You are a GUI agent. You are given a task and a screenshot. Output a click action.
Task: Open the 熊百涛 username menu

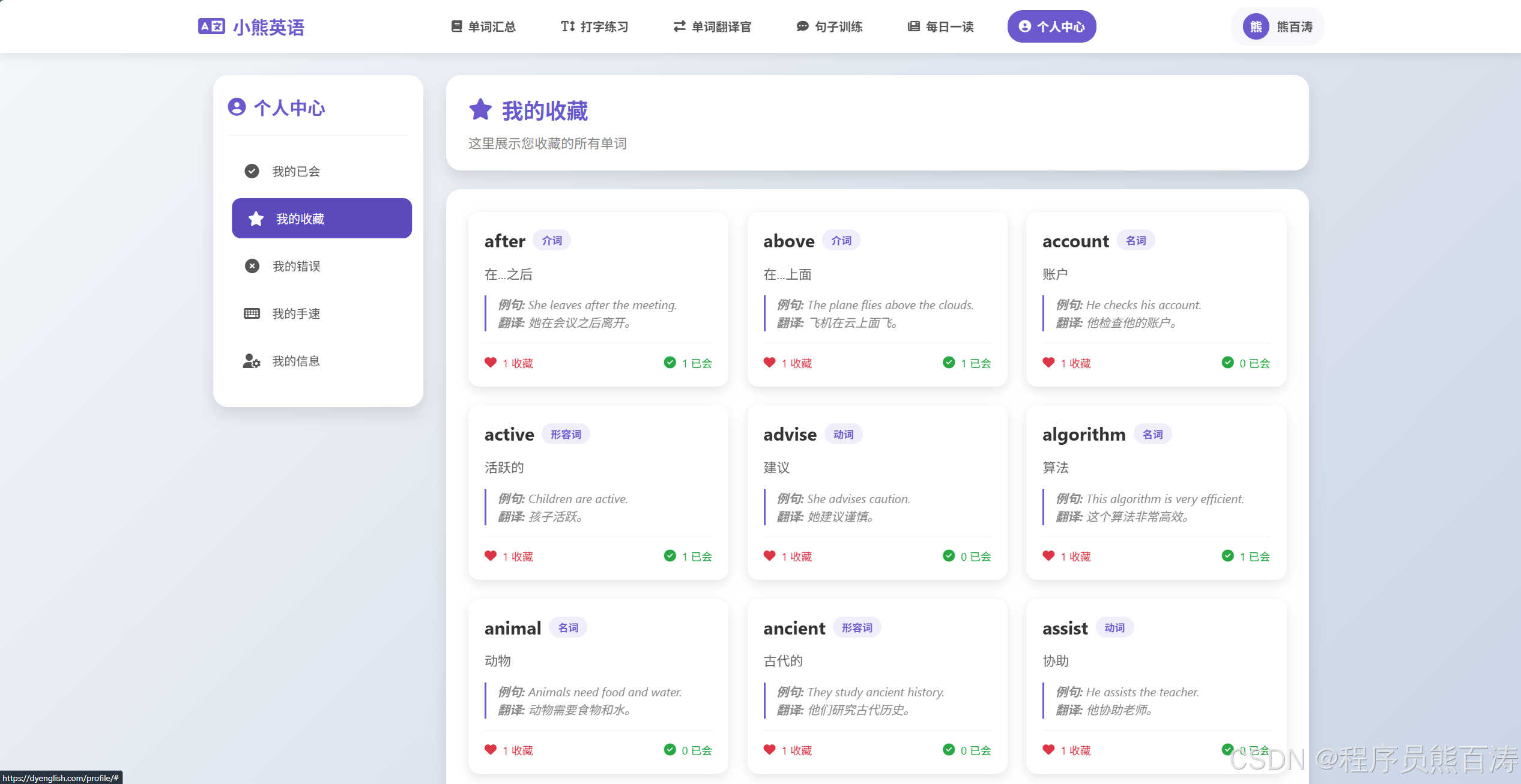click(1294, 27)
